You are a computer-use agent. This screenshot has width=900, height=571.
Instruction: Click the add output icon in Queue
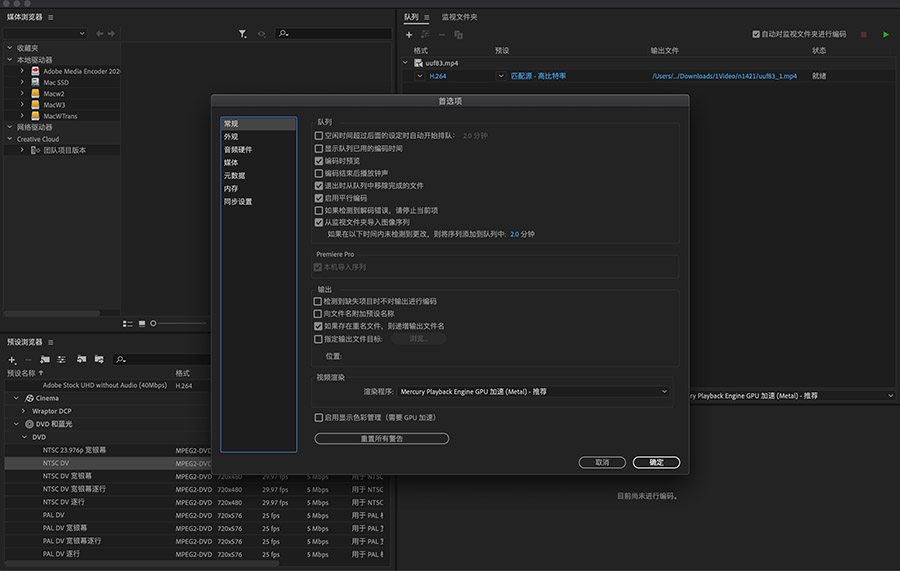pyautogui.click(x=425, y=35)
